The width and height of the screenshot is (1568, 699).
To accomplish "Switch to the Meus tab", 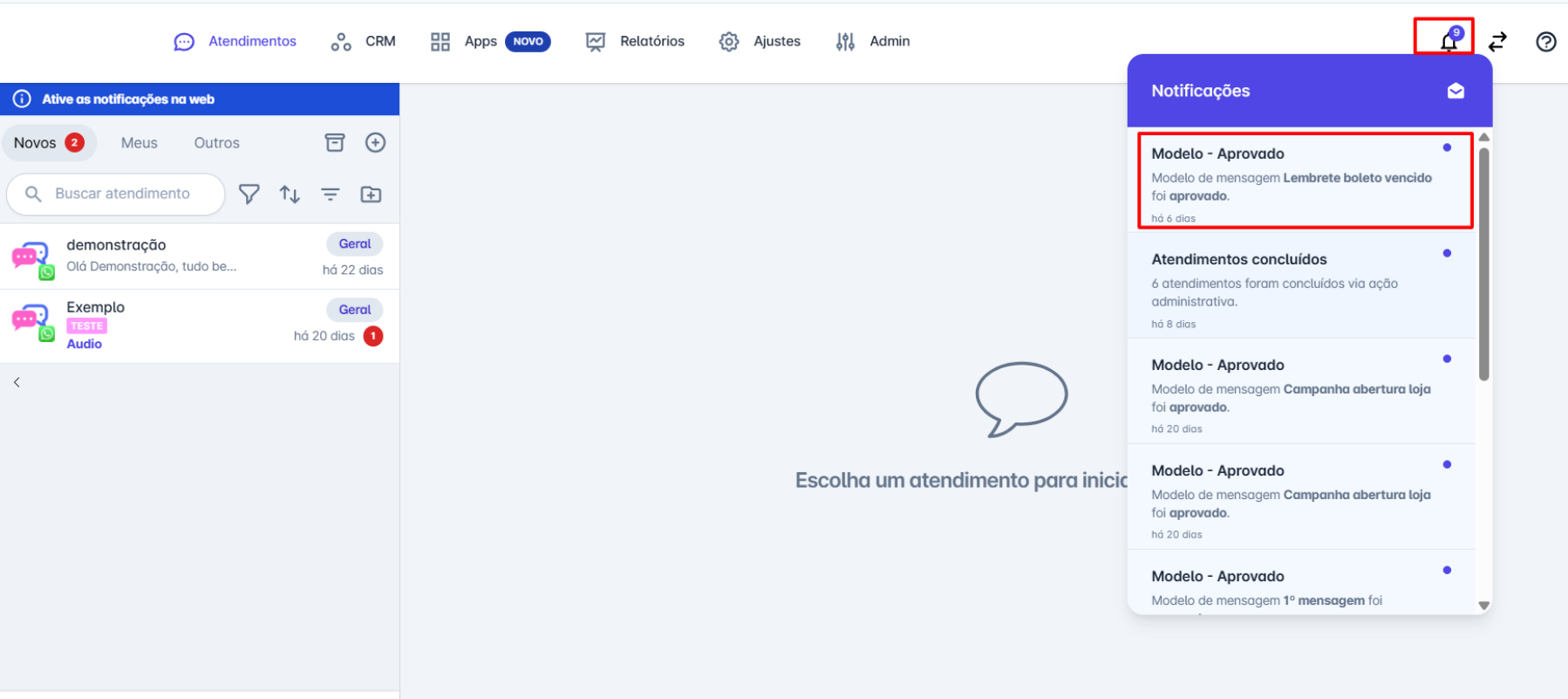I will tap(140, 143).
